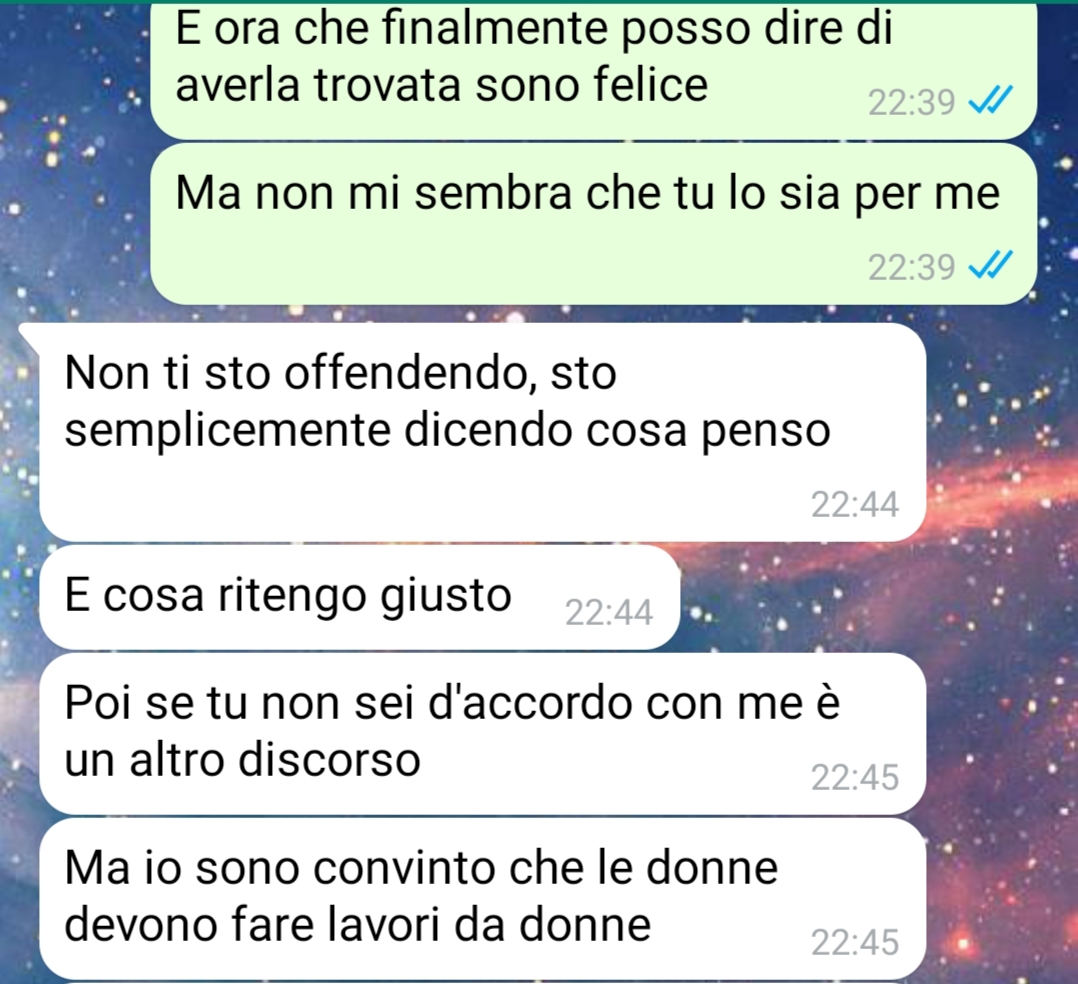This screenshot has width=1078, height=984.
Task: Tap 22:45 timestamp next to 'lavori da donne'
Action: click(855, 942)
